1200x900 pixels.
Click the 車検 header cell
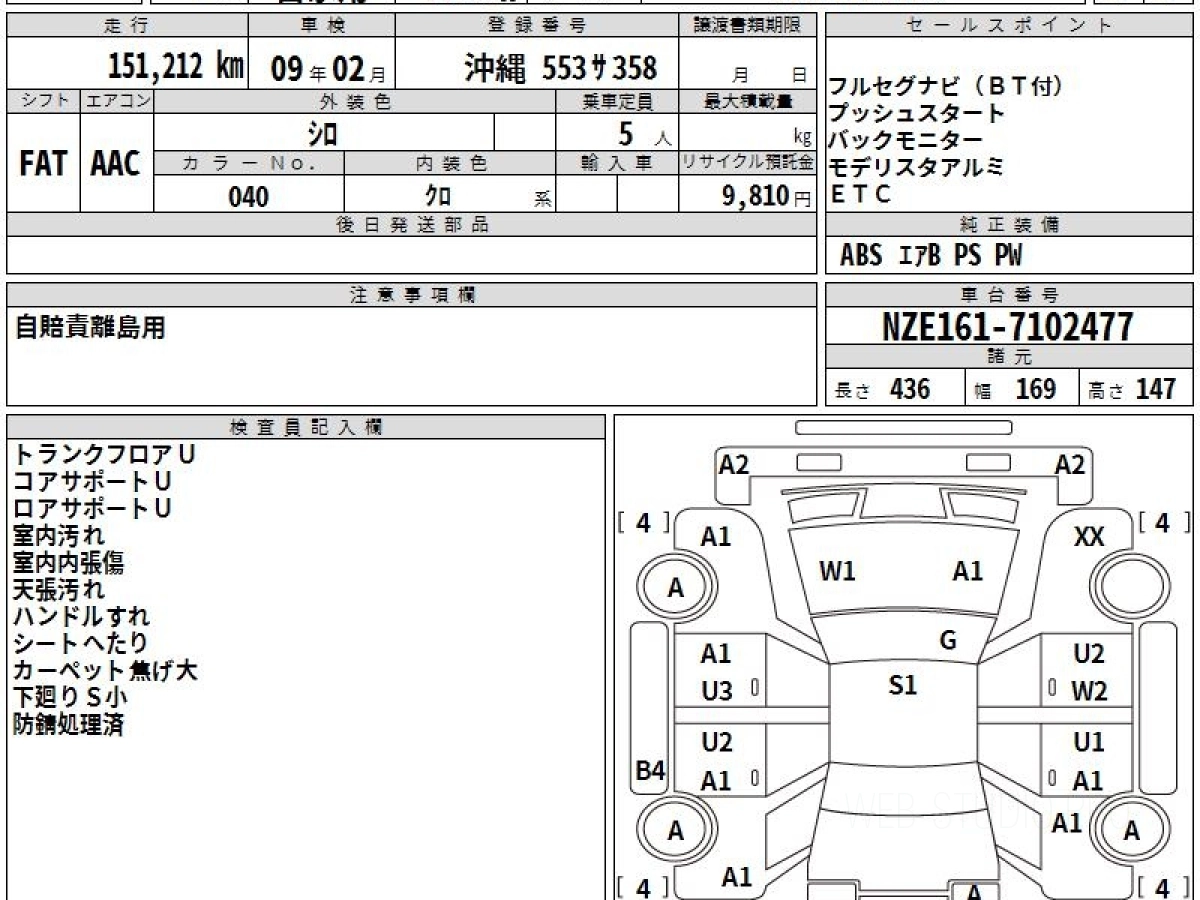[x=322, y=25]
